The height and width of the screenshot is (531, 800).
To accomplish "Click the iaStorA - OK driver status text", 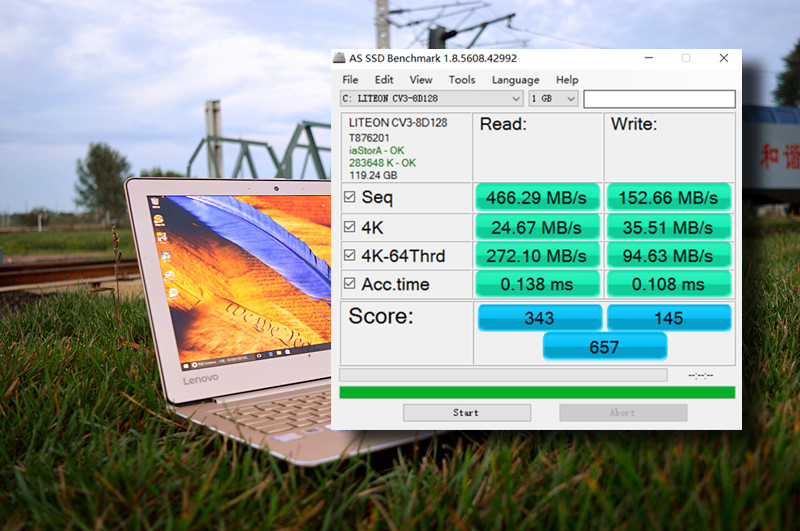I will [377, 150].
